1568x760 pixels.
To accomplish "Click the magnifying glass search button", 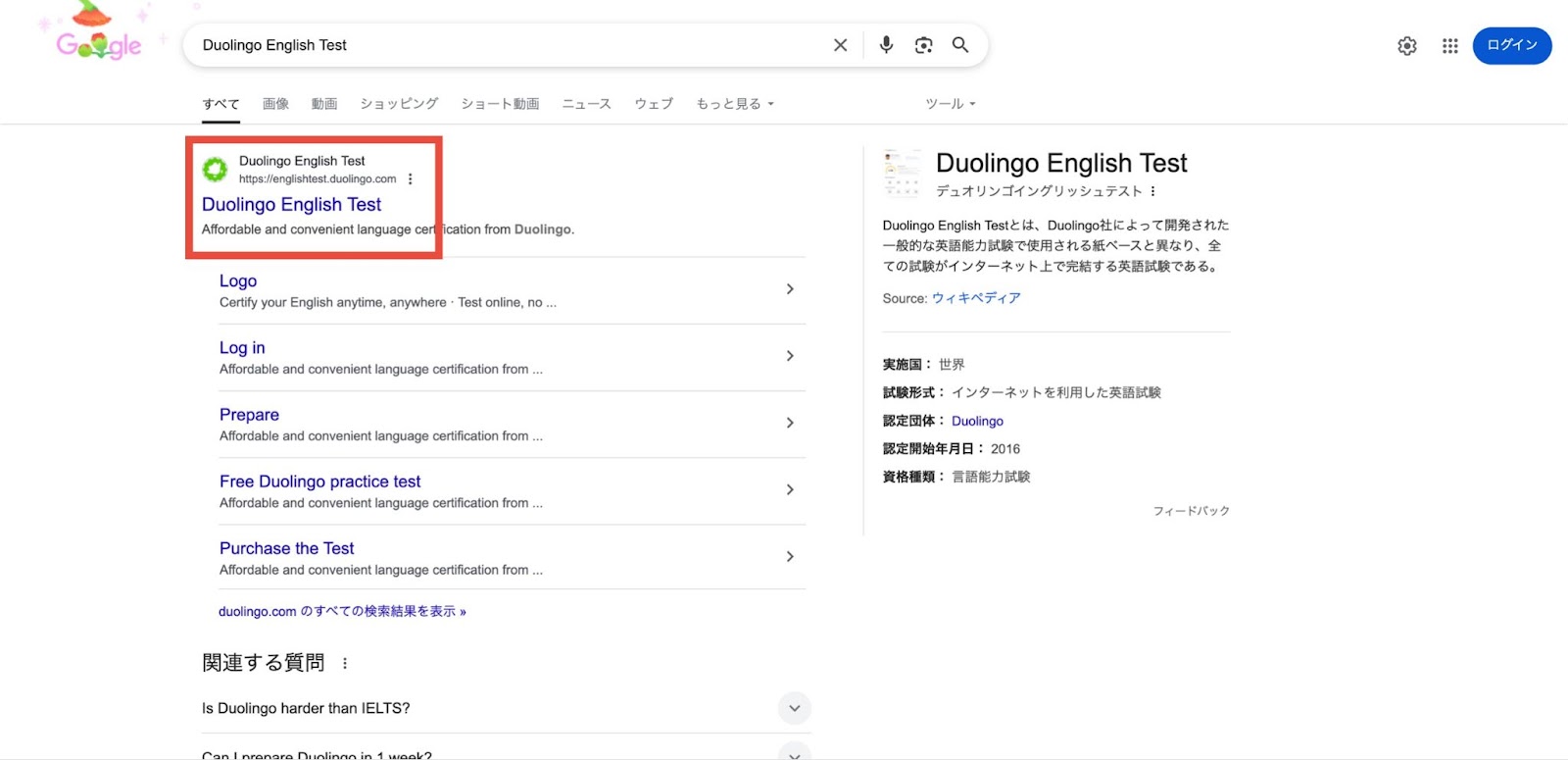I will (960, 45).
